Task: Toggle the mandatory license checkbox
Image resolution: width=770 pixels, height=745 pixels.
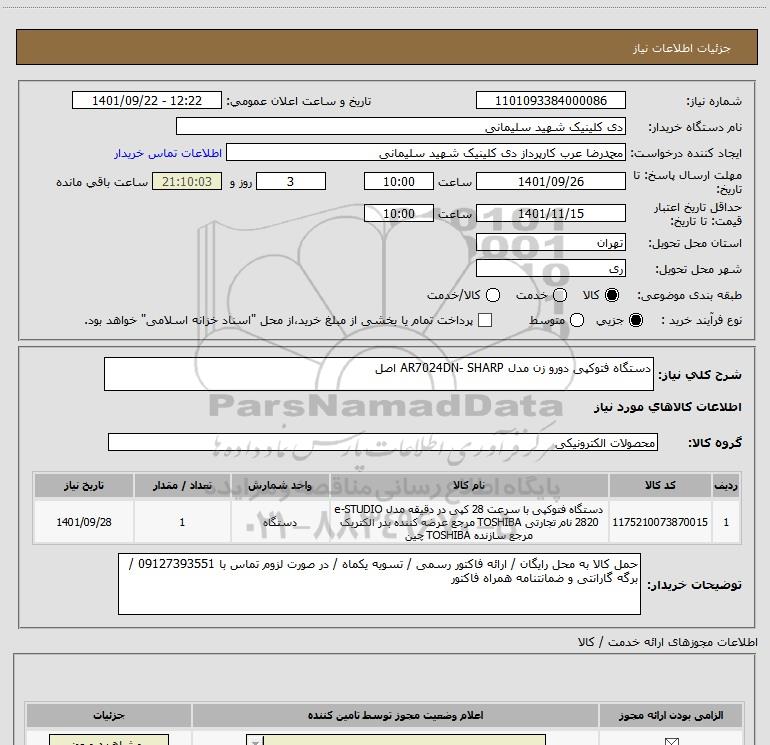Action: [671, 741]
